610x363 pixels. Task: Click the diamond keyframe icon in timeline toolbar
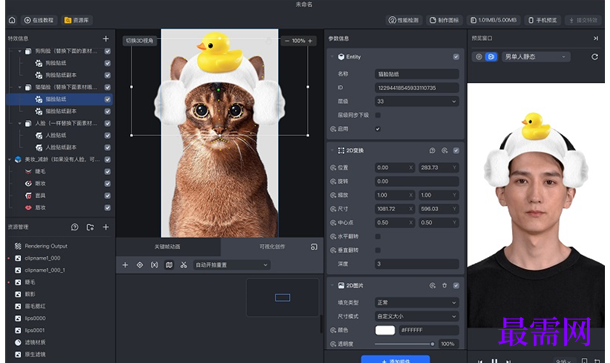coord(140,265)
